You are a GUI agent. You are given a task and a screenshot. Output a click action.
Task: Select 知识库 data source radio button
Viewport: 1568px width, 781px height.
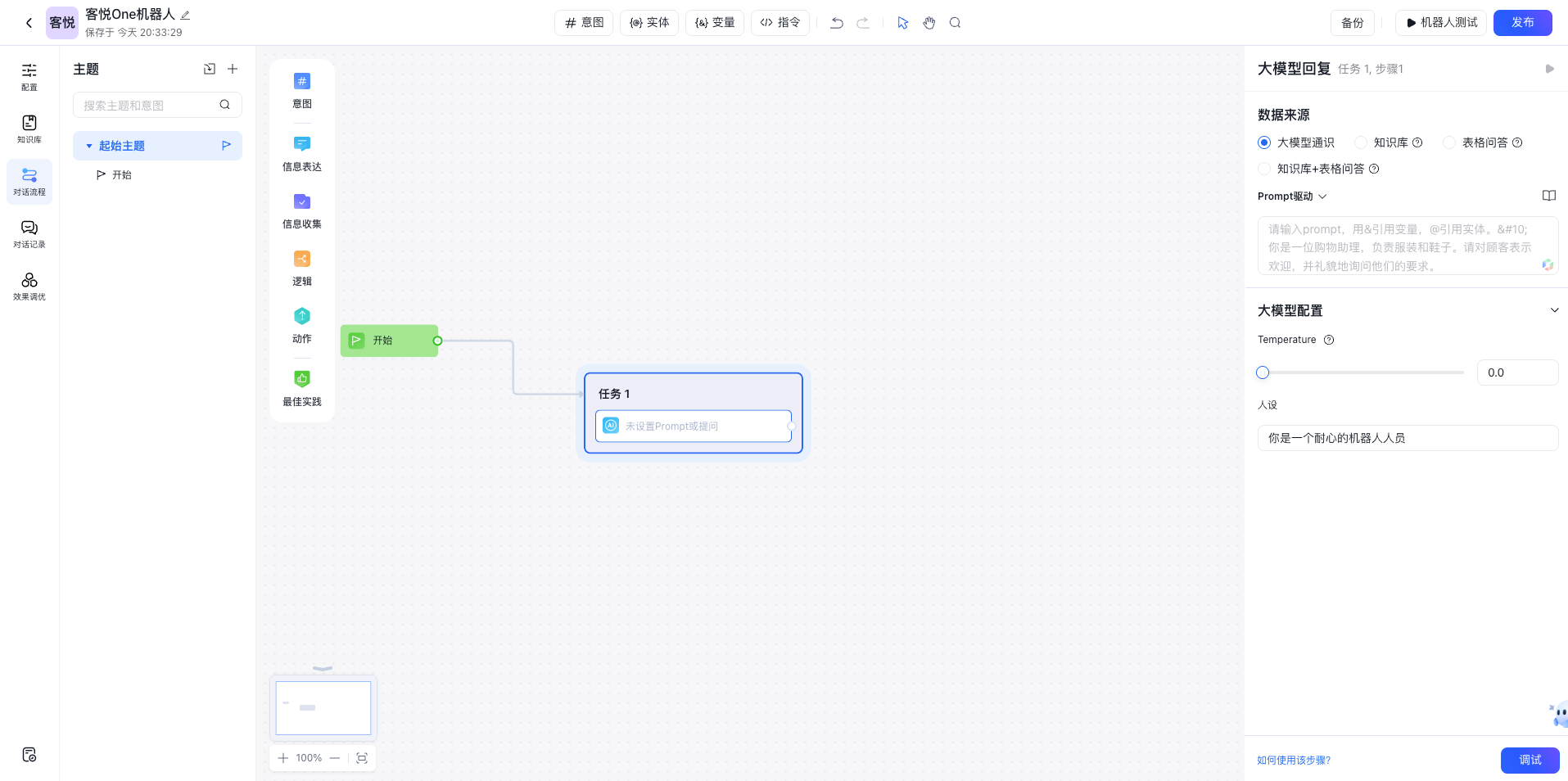tap(1361, 142)
